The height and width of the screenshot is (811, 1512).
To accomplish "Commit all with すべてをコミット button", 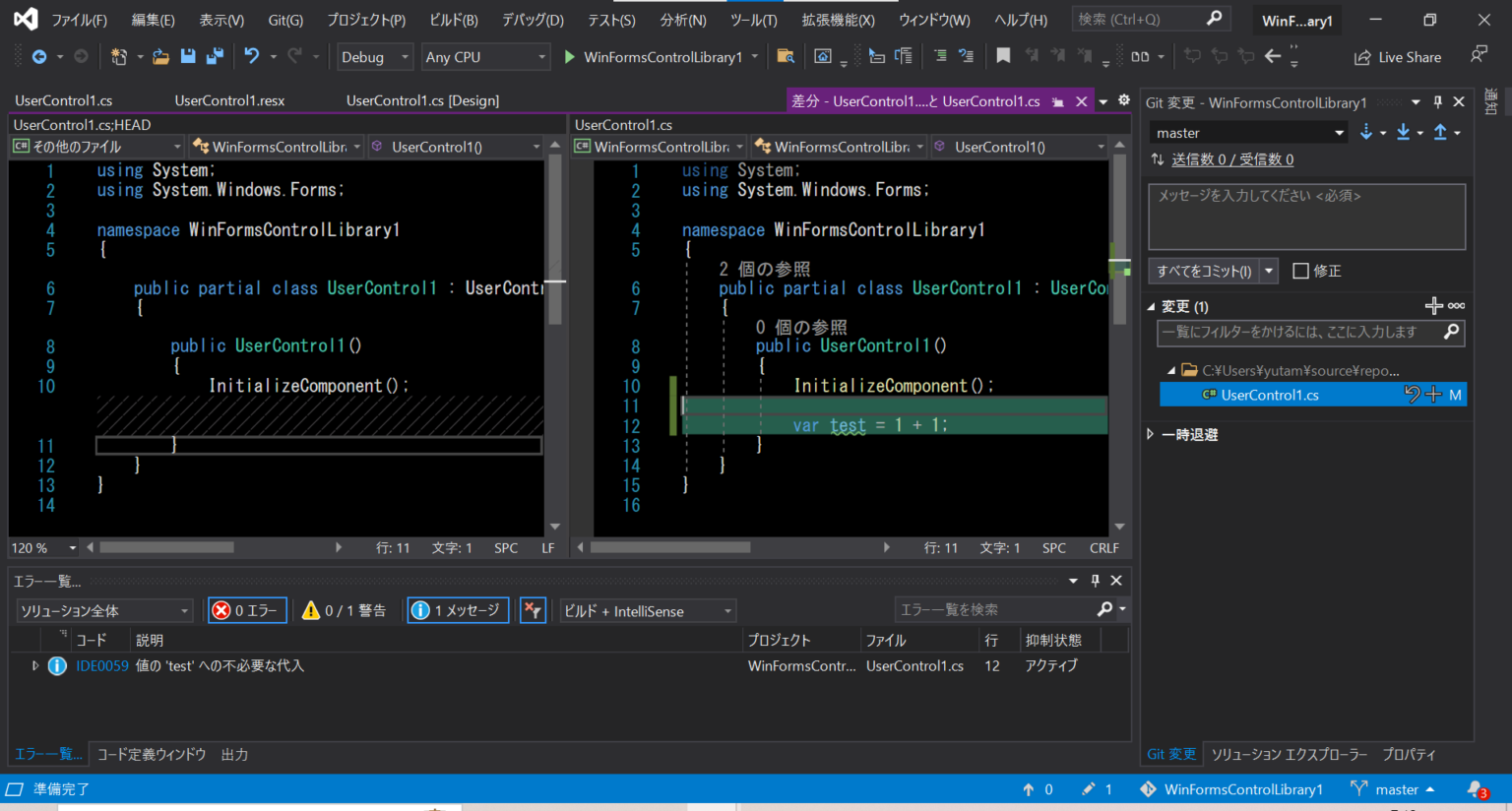I will (1204, 271).
